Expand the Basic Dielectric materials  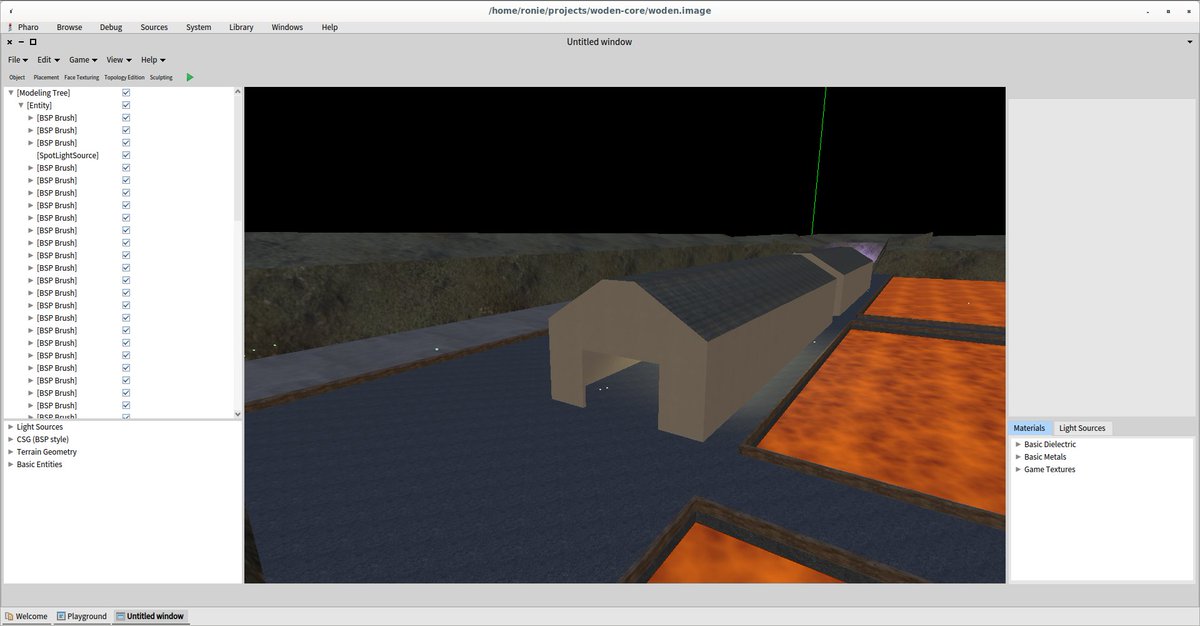pos(1018,444)
